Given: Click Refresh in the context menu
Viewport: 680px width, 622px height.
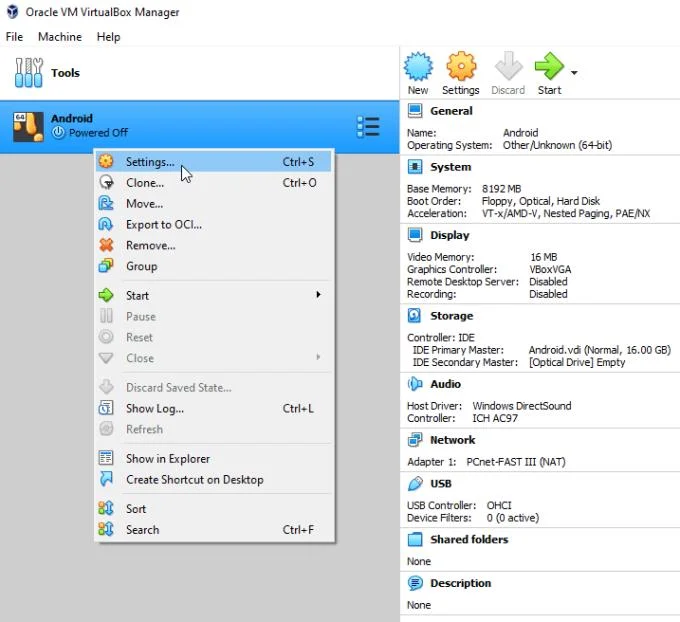Looking at the screenshot, I should point(214,429).
